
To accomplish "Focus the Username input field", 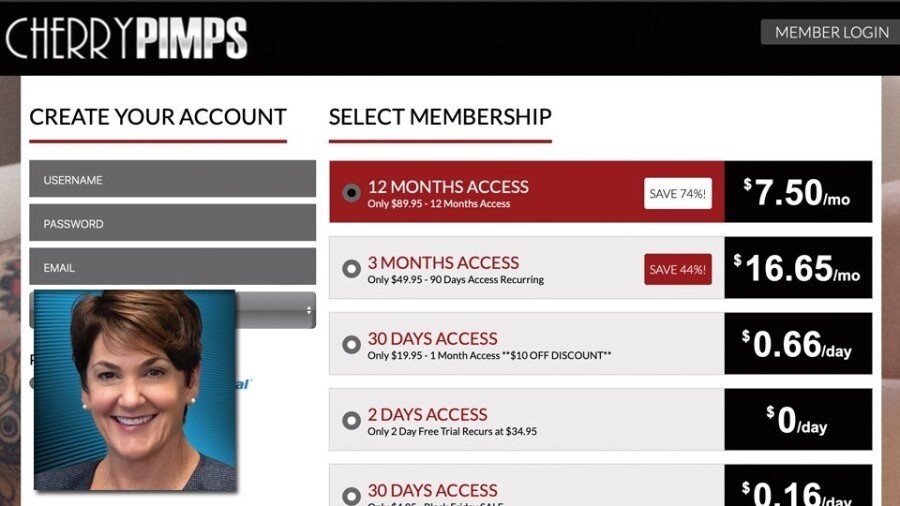I will pos(172,180).
